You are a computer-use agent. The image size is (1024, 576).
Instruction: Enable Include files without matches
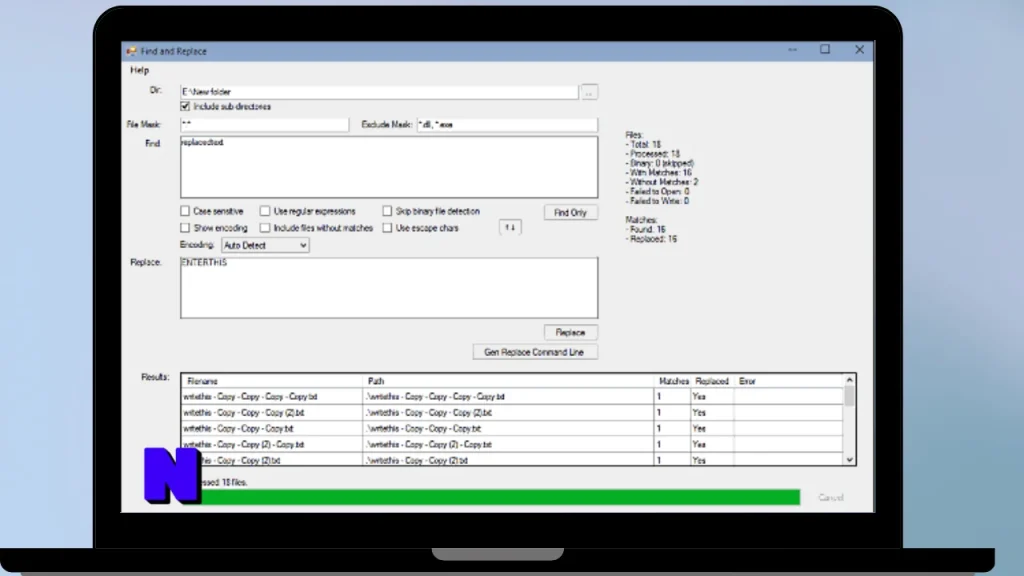point(265,228)
